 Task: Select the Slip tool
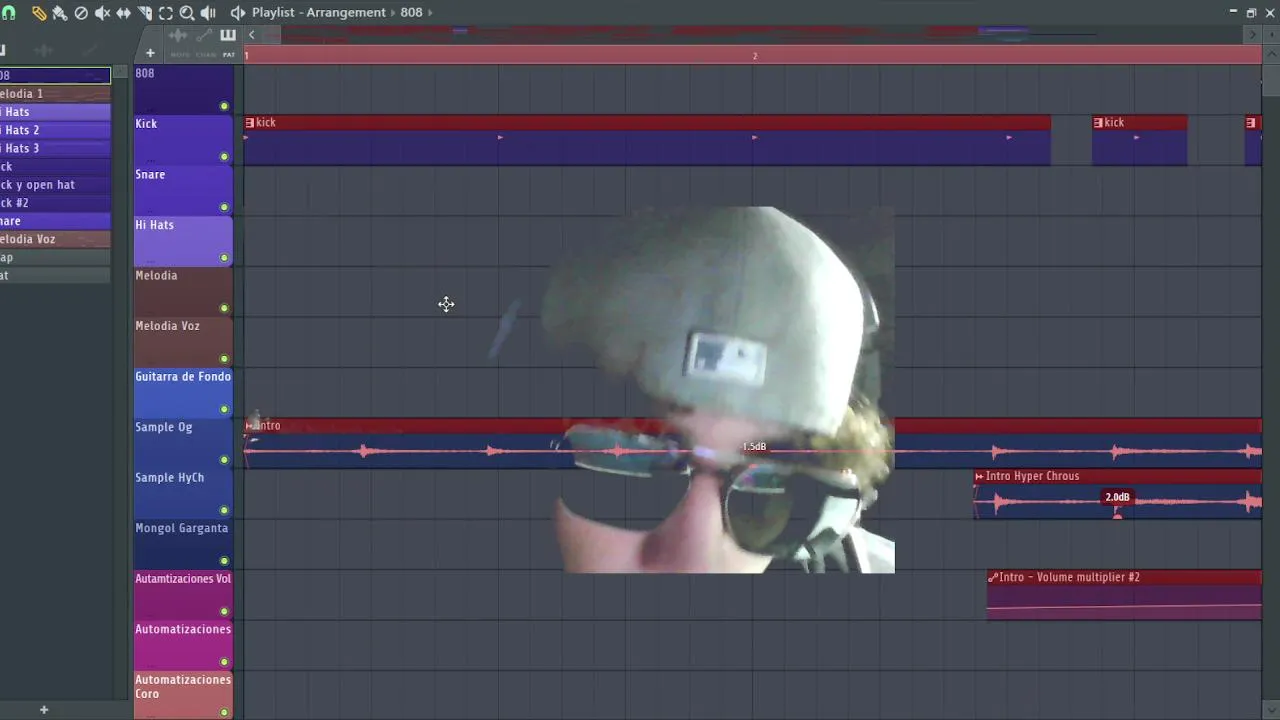pos(123,13)
